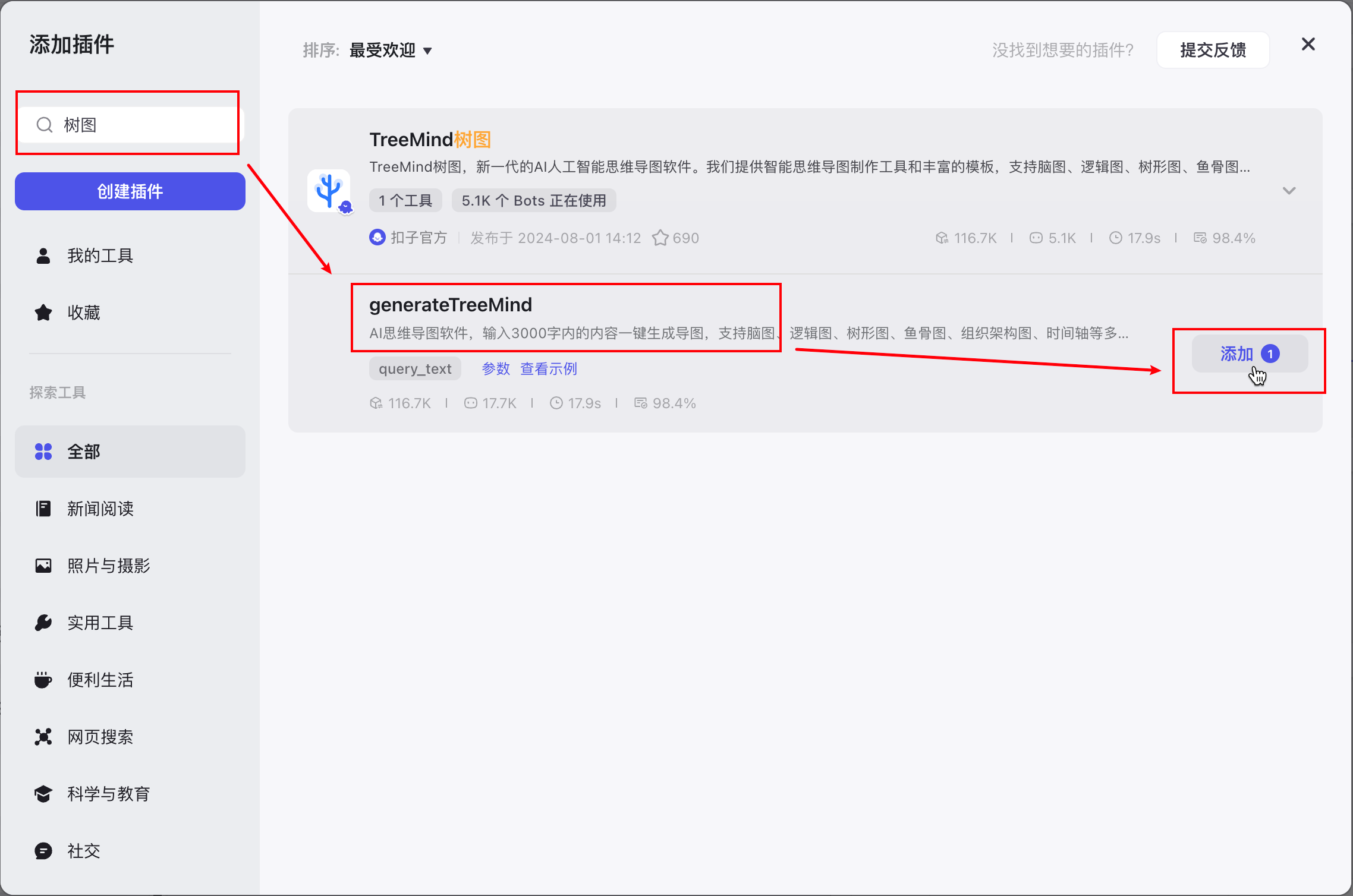Open the 社交 category
Viewport: 1353px width, 896px height.
83,851
